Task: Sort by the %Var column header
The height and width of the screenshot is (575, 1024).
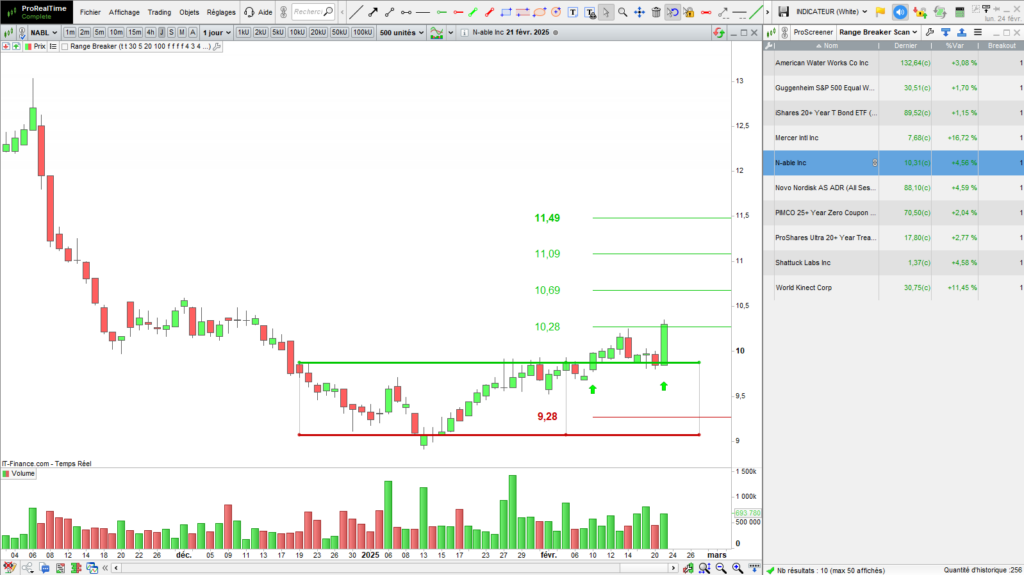Action: pos(955,46)
